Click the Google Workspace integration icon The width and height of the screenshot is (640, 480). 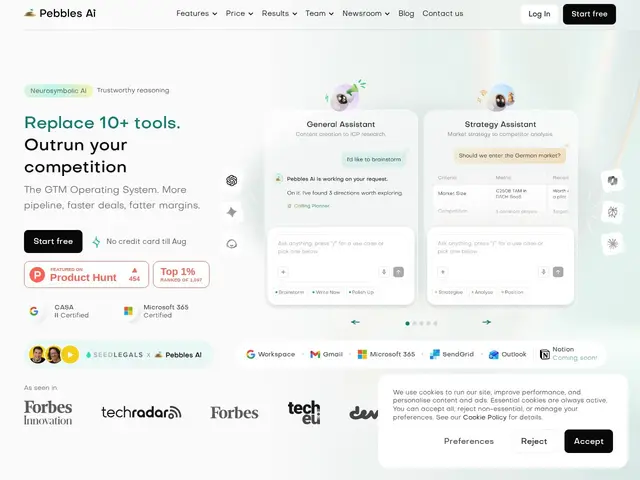click(250, 354)
